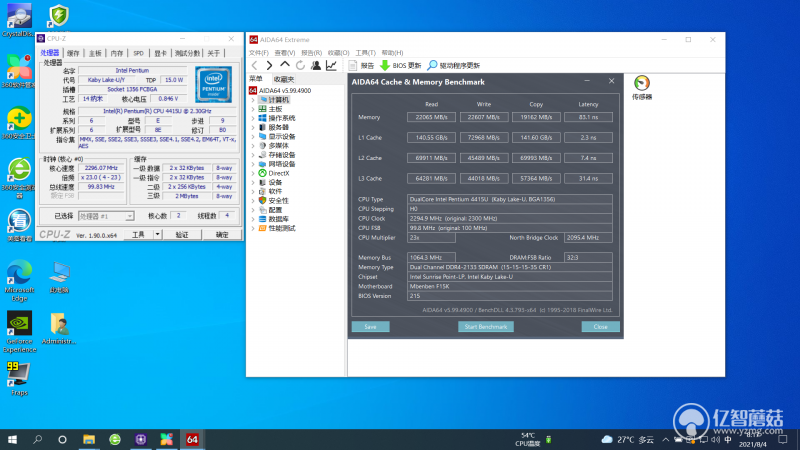Open Administrator folder desktop icon
Screen dimensions: 800x450
coord(59,328)
